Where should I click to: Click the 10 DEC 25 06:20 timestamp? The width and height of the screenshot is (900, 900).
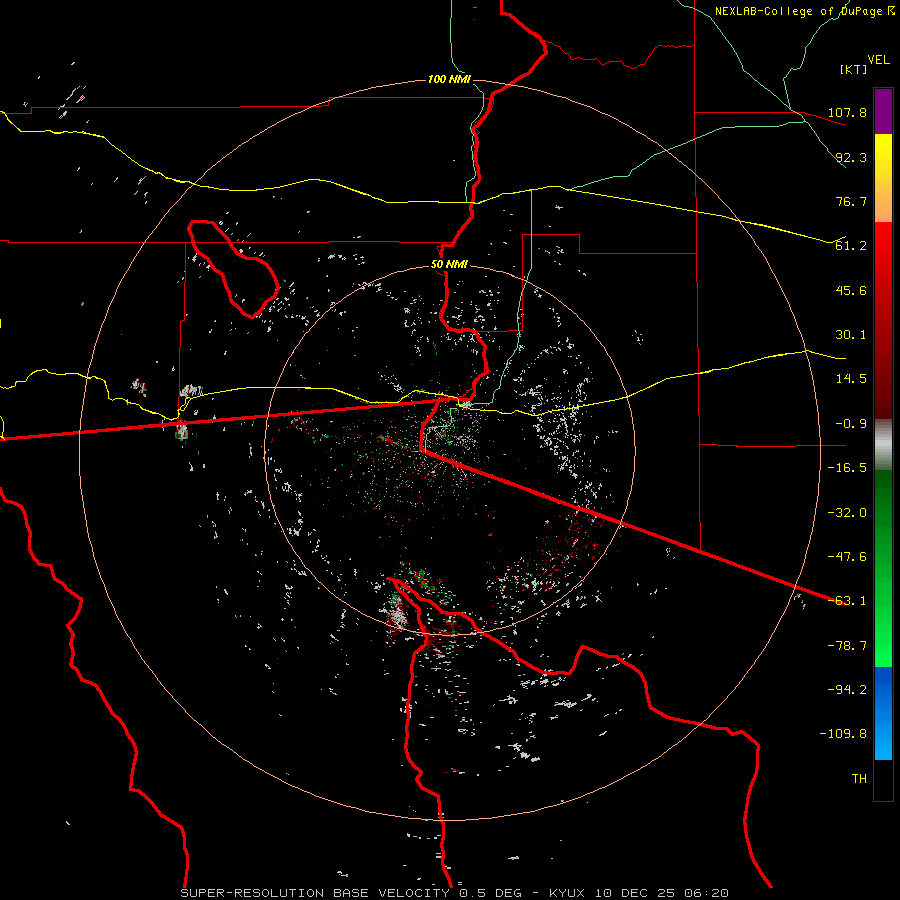(x=661, y=893)
